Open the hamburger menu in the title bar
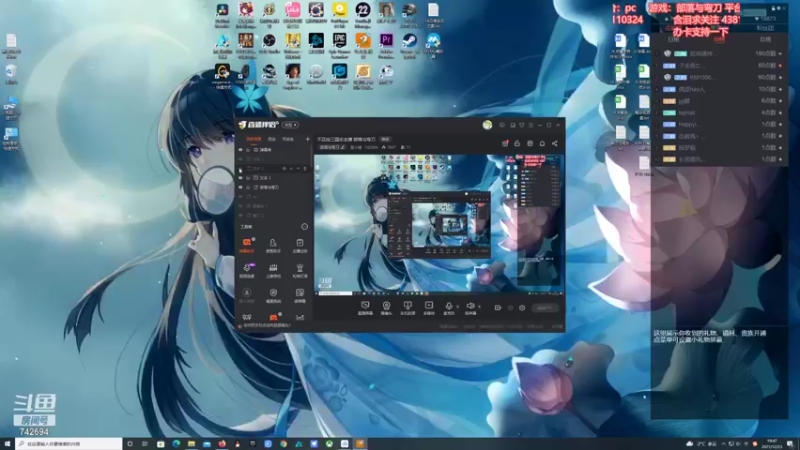800x450 pixels. point(531,125)
